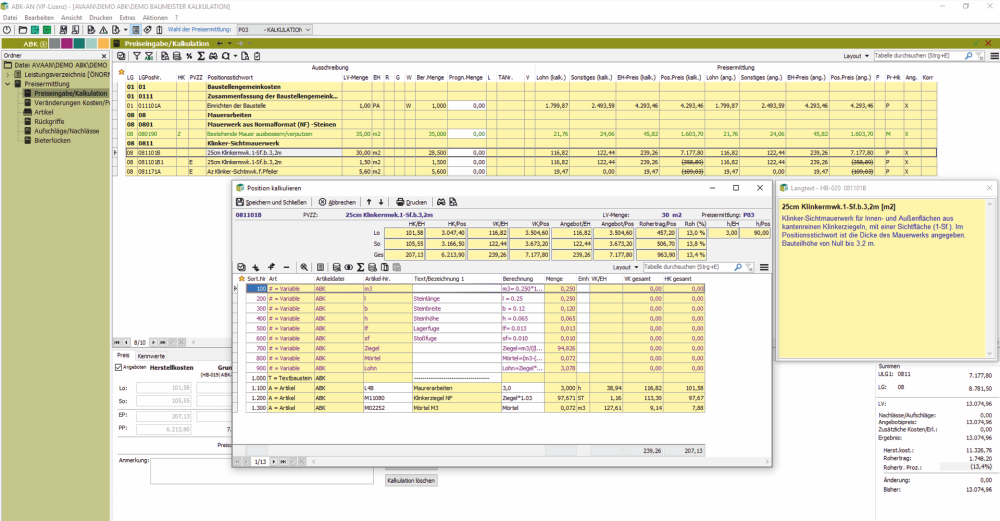1000x521 pixels.
Task: Click Drucken button in Position kalkulieren
Action: (x=411, y=202)
